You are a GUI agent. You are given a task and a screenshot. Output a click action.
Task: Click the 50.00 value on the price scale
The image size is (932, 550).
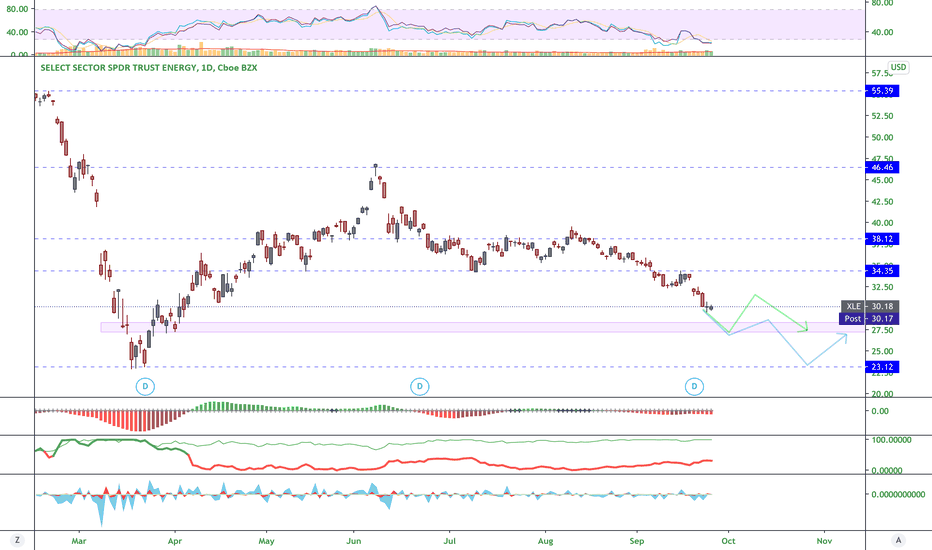882,137
